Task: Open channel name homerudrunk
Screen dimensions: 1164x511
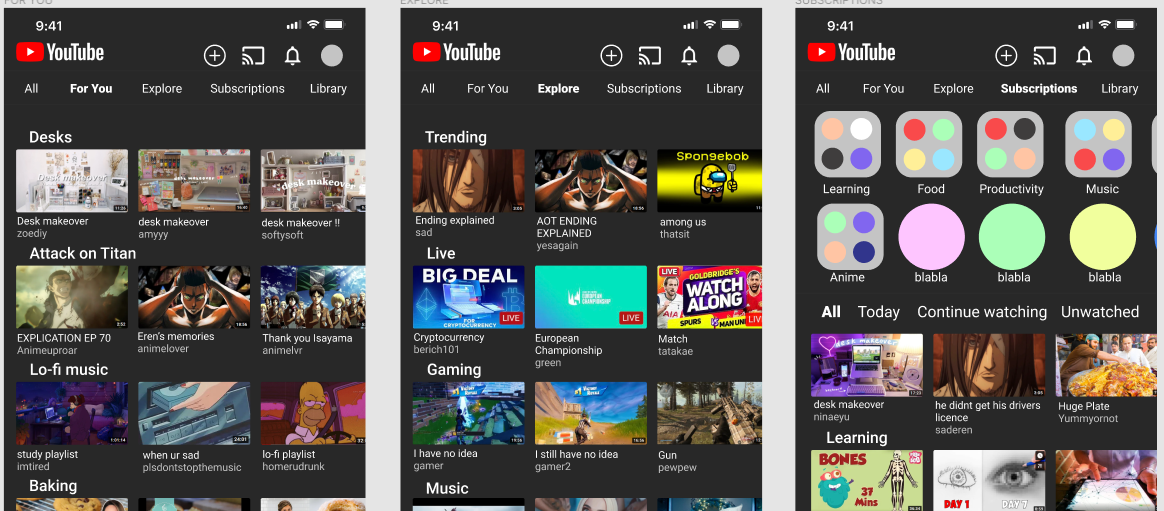Action: tap(292, 467)
